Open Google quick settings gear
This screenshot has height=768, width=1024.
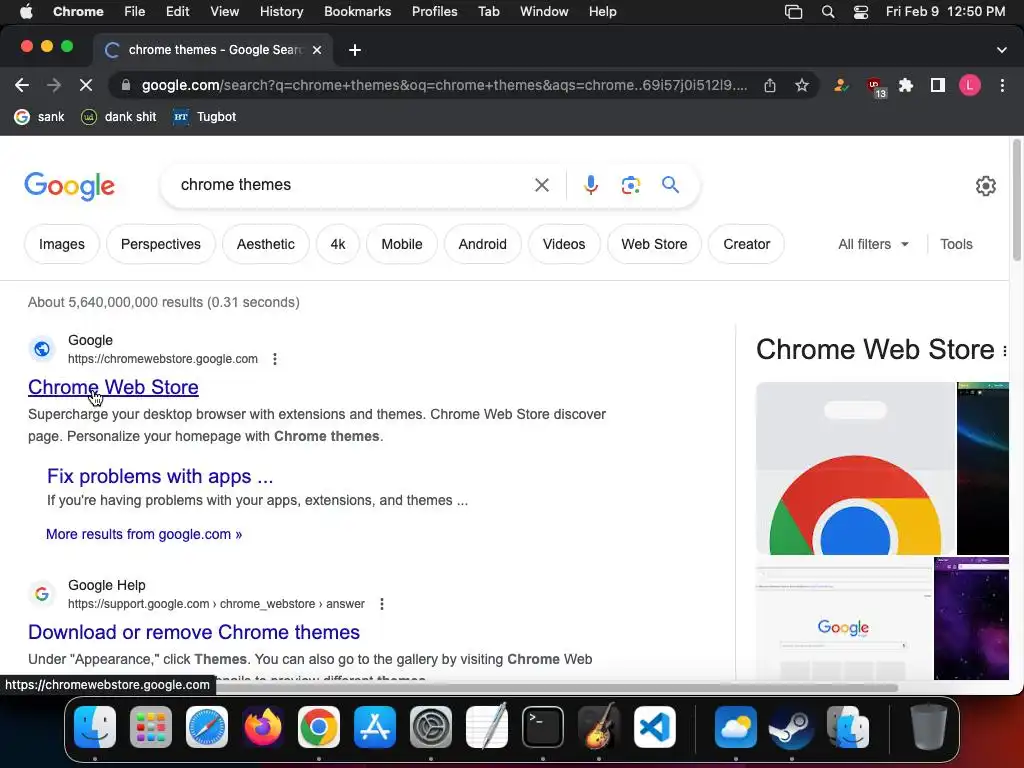point(985,186)
